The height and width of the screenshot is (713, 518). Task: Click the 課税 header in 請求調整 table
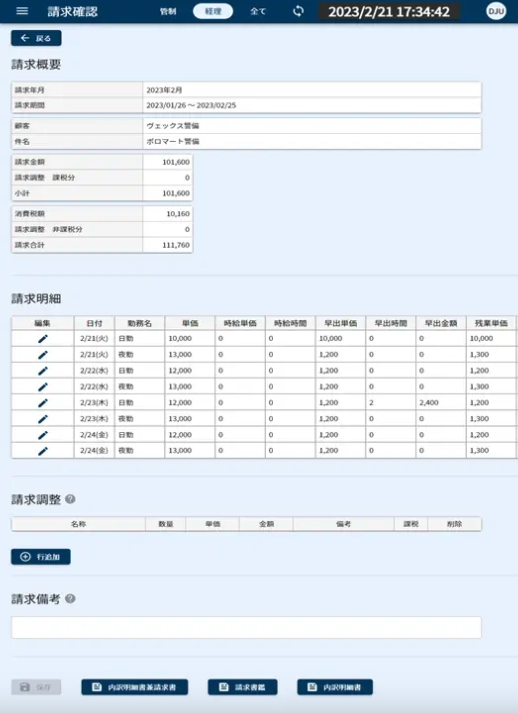pos(411,524)
